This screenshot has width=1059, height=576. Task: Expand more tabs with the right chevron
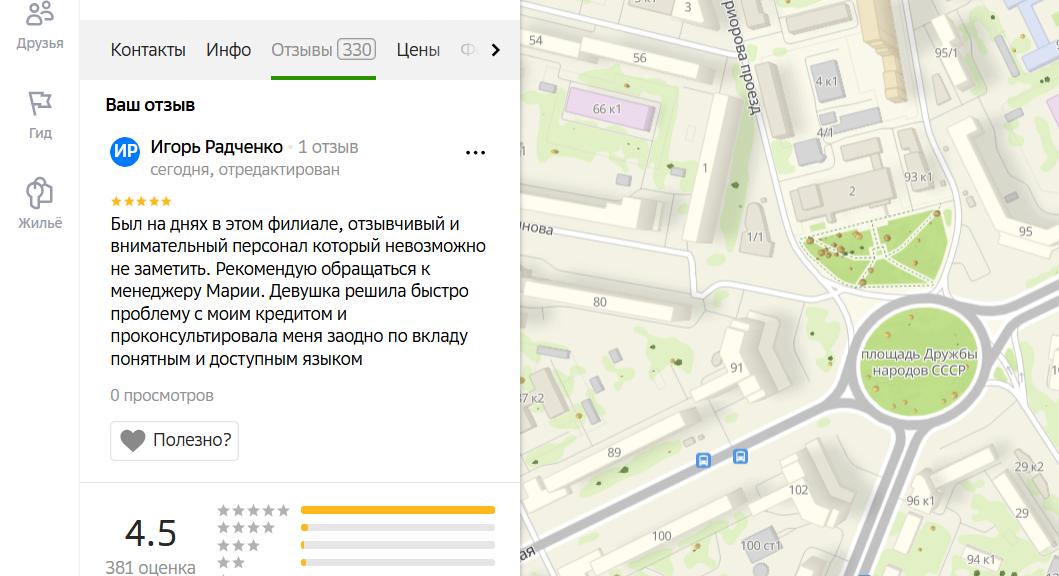(x=496, y=50)
